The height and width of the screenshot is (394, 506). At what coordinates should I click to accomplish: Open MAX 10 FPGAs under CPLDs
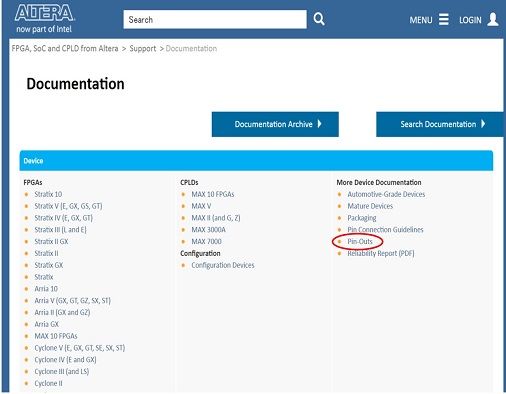click(x=213, y=194)
